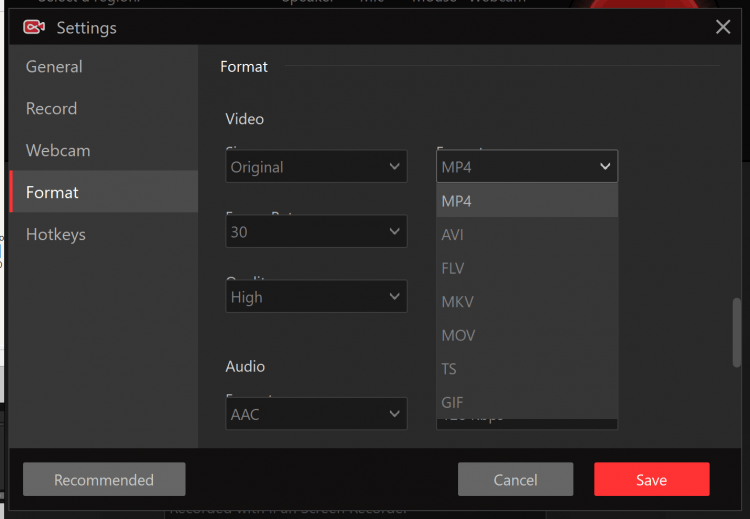Open the Webcam settings tab
The image size is (750, 519).
tap(58, 151)
